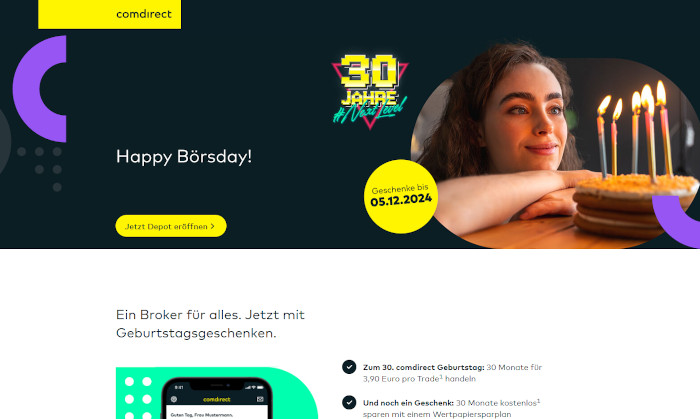Image resolution: width=700 pixels, height=419 pixels.
Task: Click the checkmark beside 'Und noch ein Geschenk'
Action: (x=349, y=402)
